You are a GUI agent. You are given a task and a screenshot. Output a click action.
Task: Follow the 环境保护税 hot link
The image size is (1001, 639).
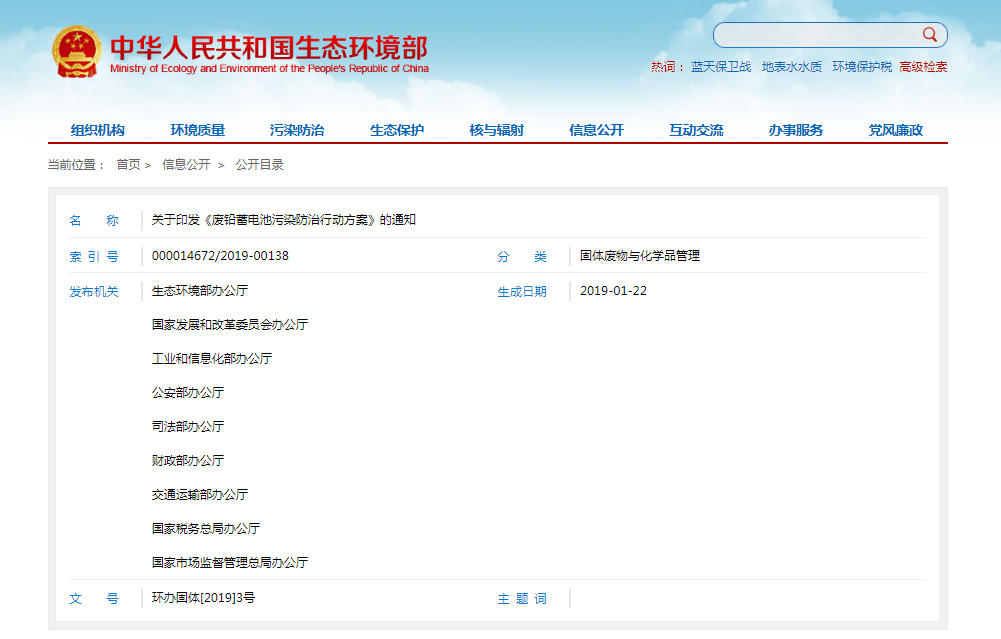pos(862,67)
